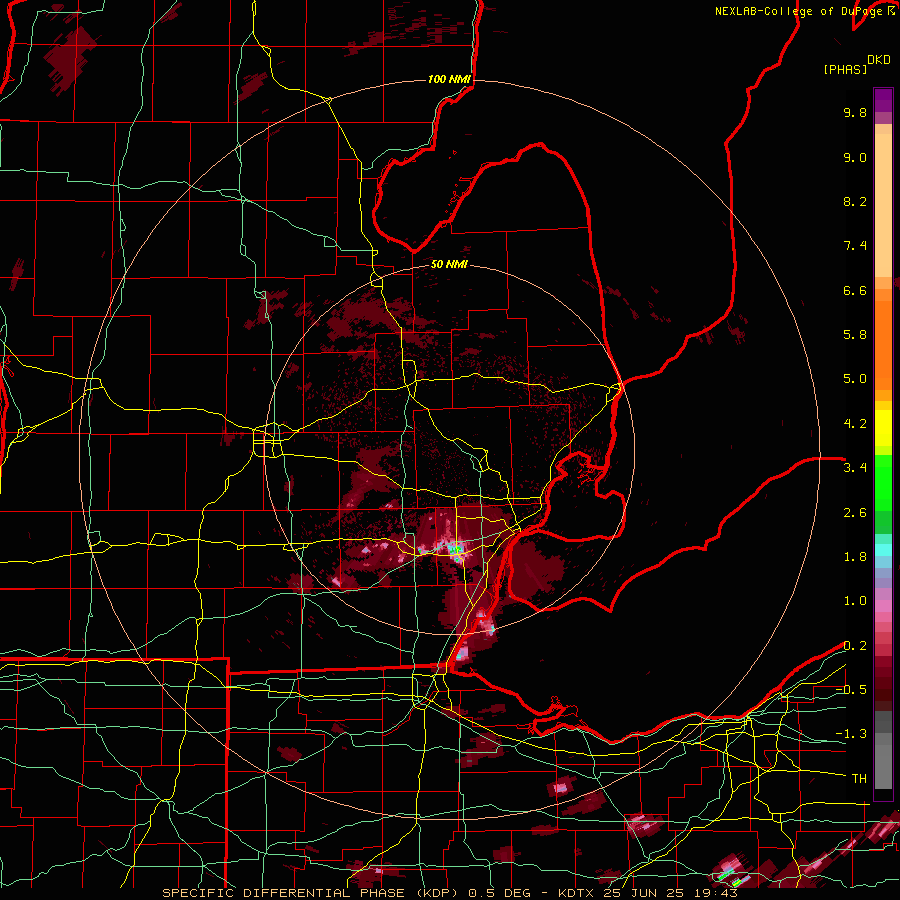Viewport: 900px width, 900px height.
Task: Click the 1.8 value on color scale
Action: (855, 557)
